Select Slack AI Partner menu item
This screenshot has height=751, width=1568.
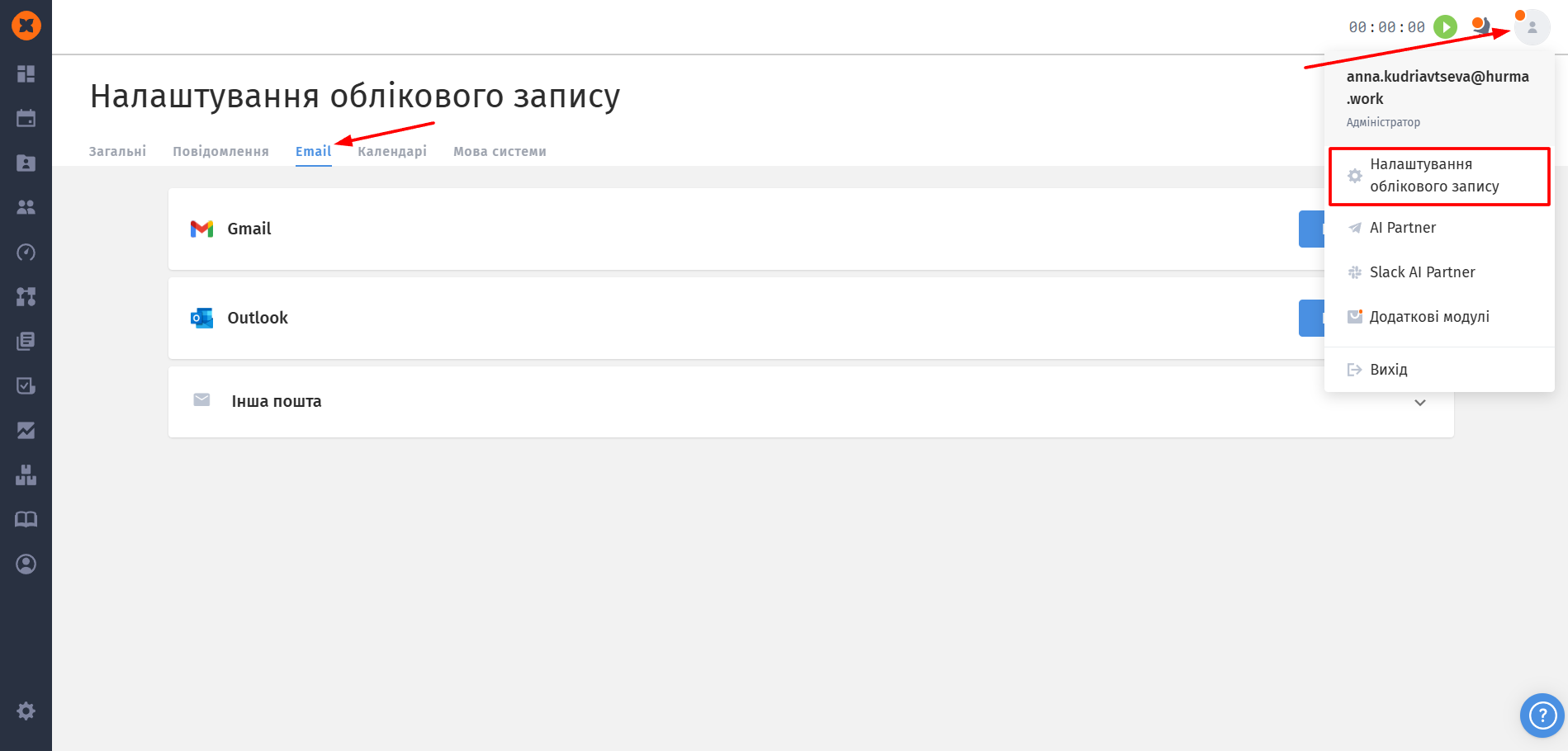pyautogui.click(x=1422, y=272)
